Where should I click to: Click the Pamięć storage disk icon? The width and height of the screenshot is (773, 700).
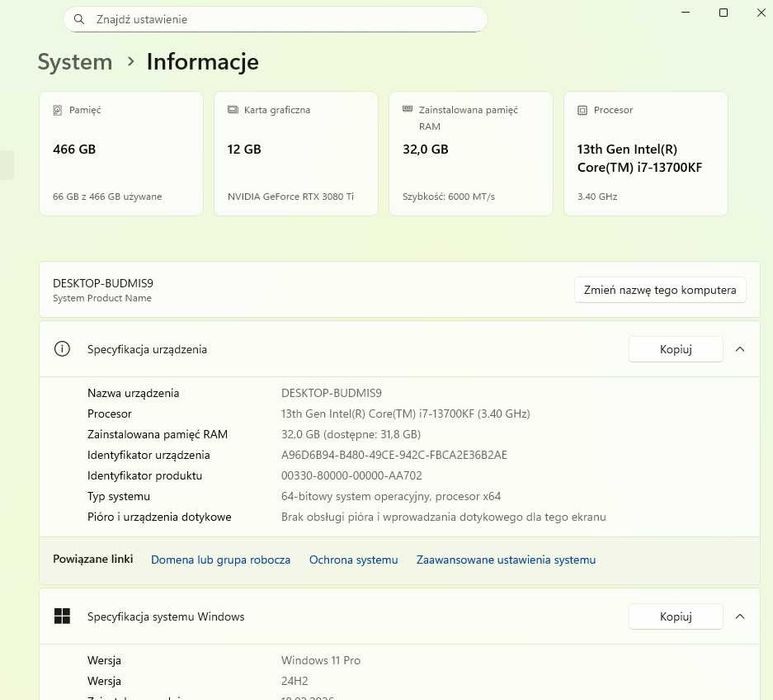tap(58, 110)
